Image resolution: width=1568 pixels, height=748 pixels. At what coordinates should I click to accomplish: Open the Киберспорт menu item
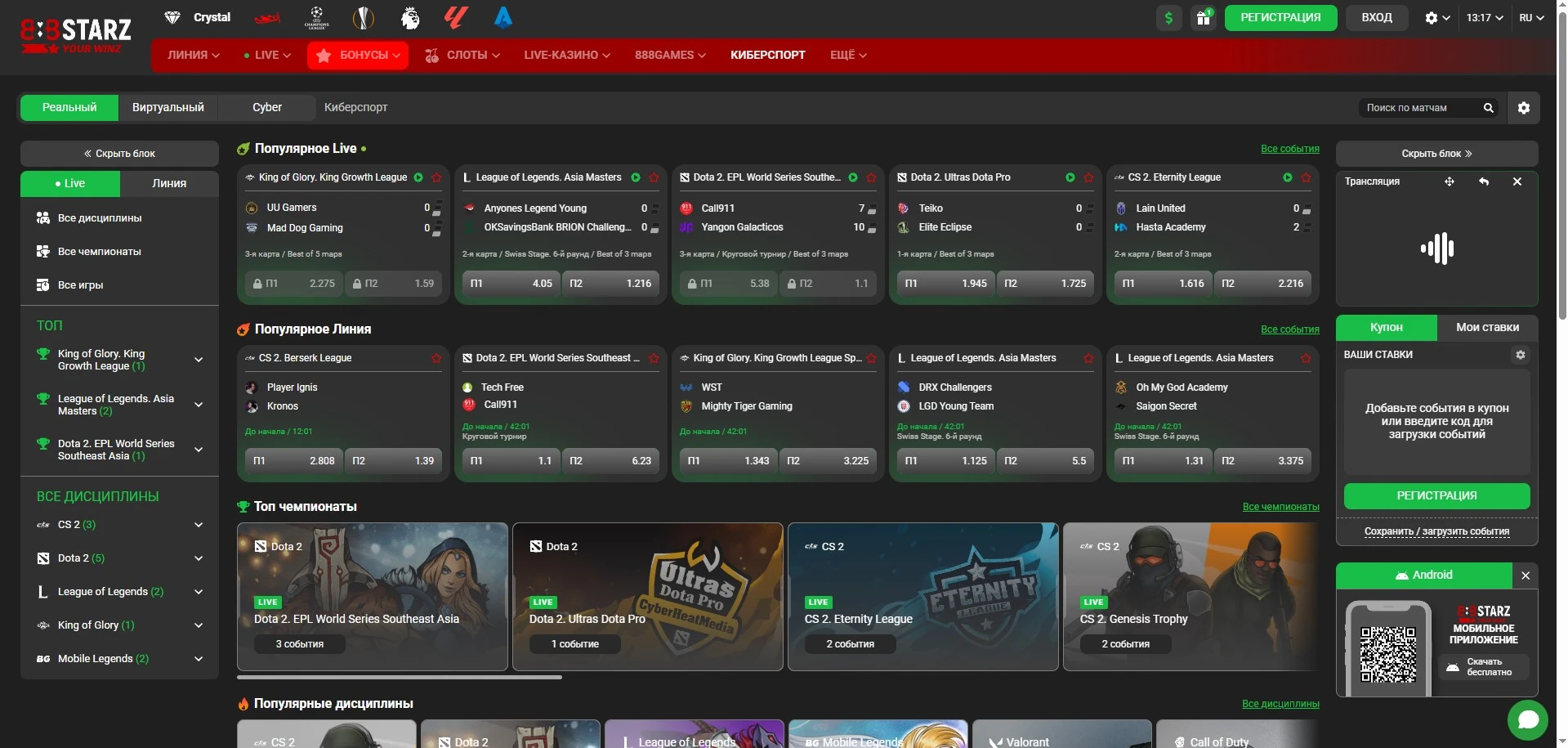click(x=767, y=55)
